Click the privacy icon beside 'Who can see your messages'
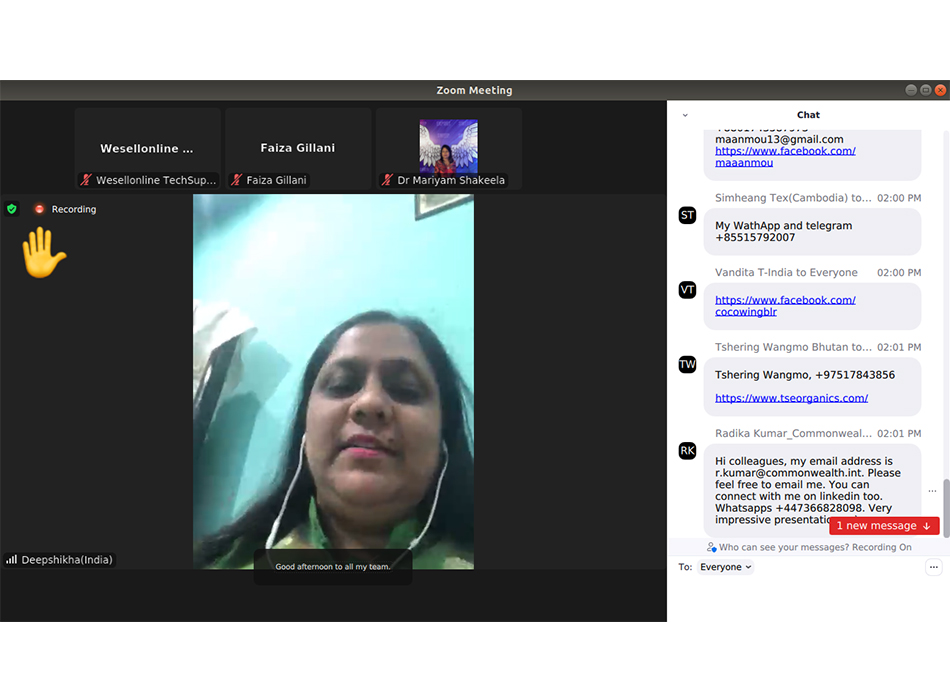This screenshot has width=950, height=700. point(711,547)
